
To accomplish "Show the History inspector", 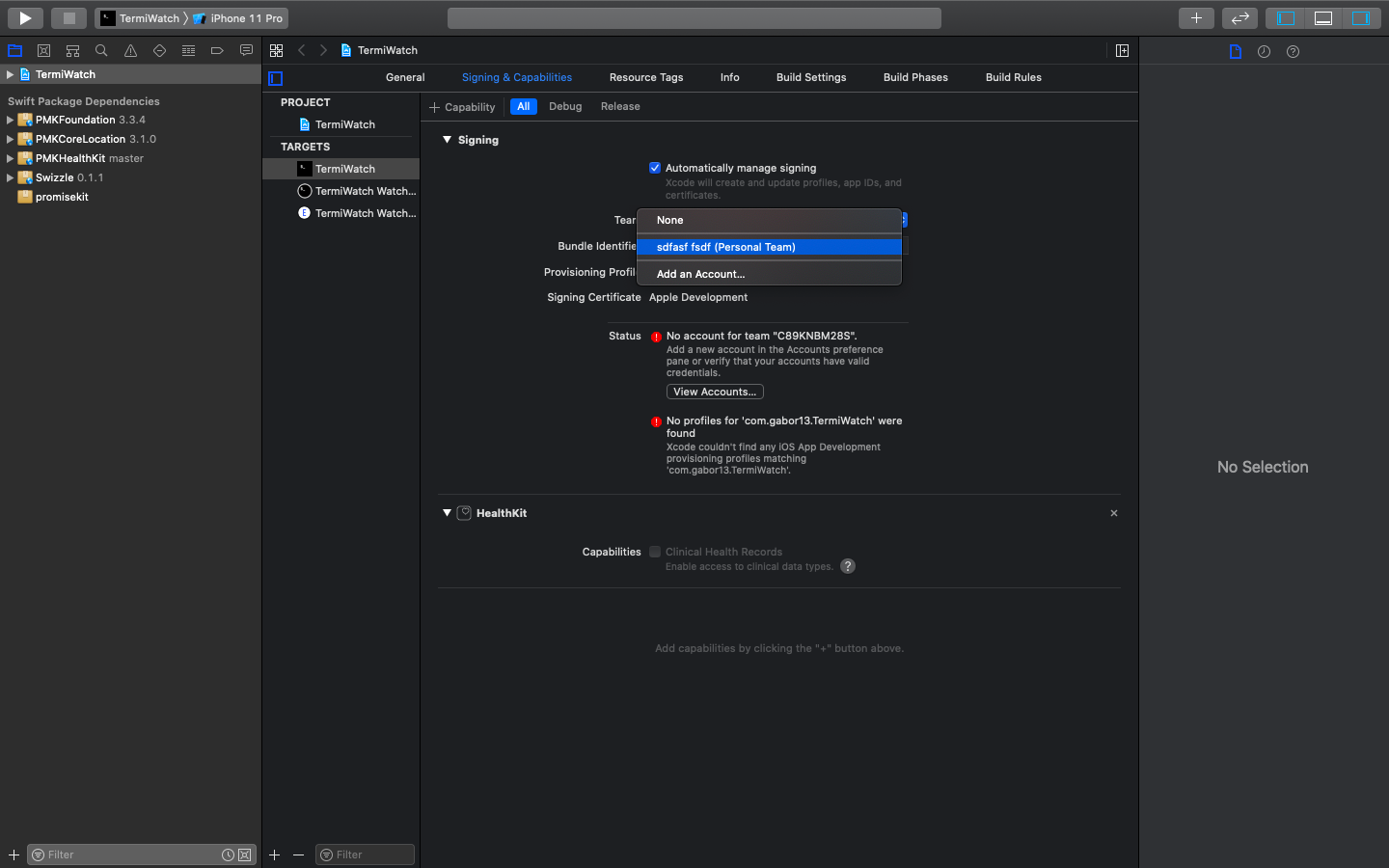I will pyautogui.click(x=1264, y=51).
